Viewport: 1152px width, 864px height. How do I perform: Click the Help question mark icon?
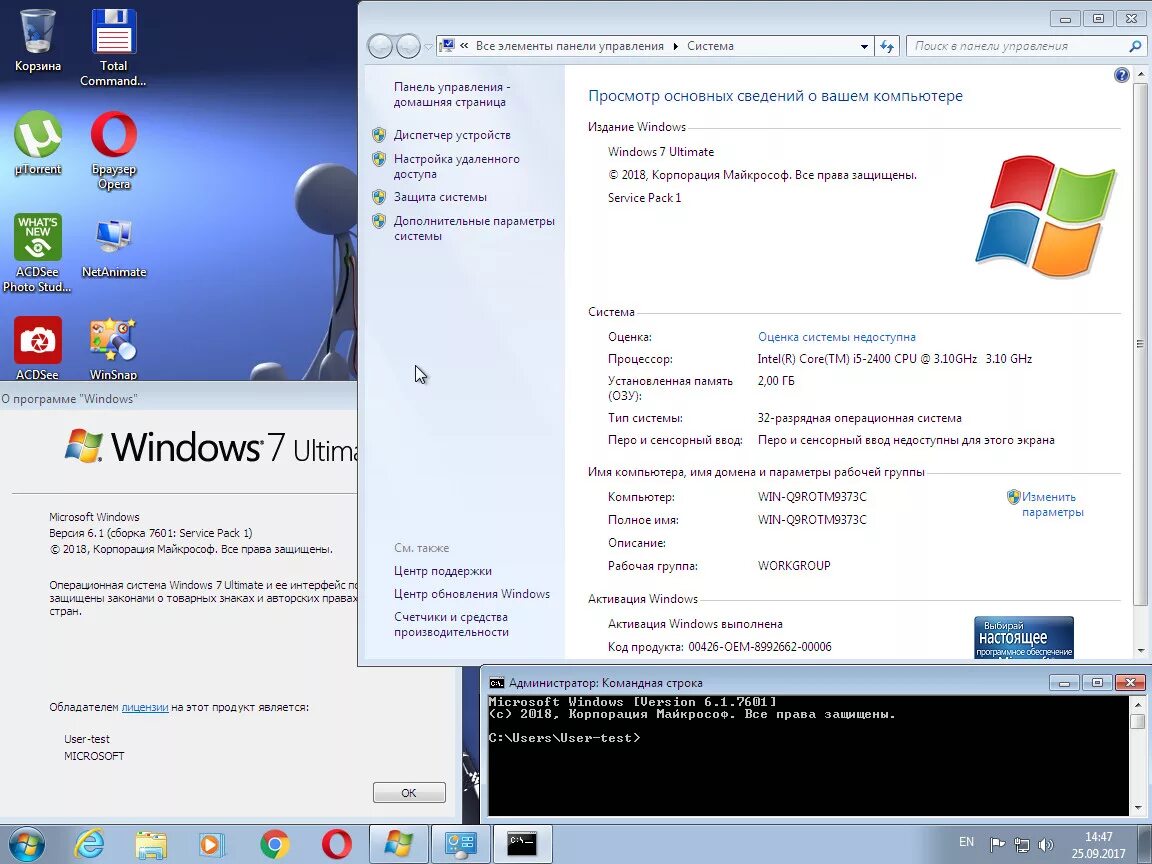1121,75
